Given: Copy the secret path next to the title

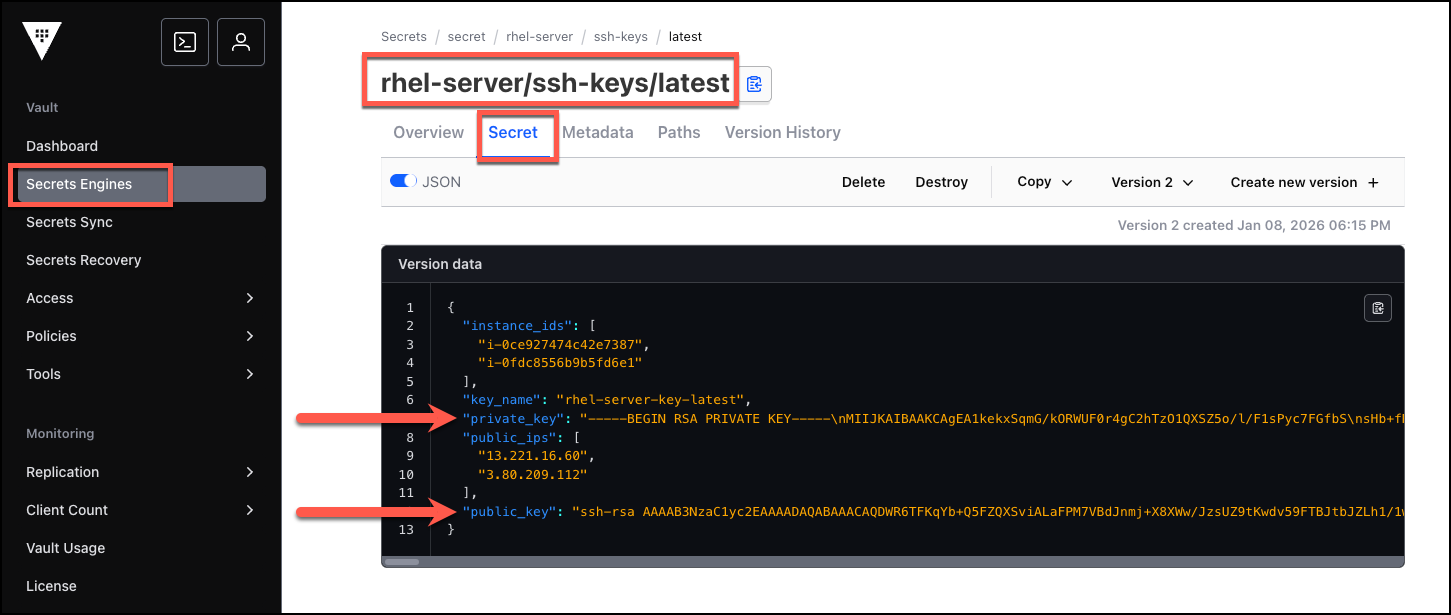Looking at the screenshot, I should point(755,84).
